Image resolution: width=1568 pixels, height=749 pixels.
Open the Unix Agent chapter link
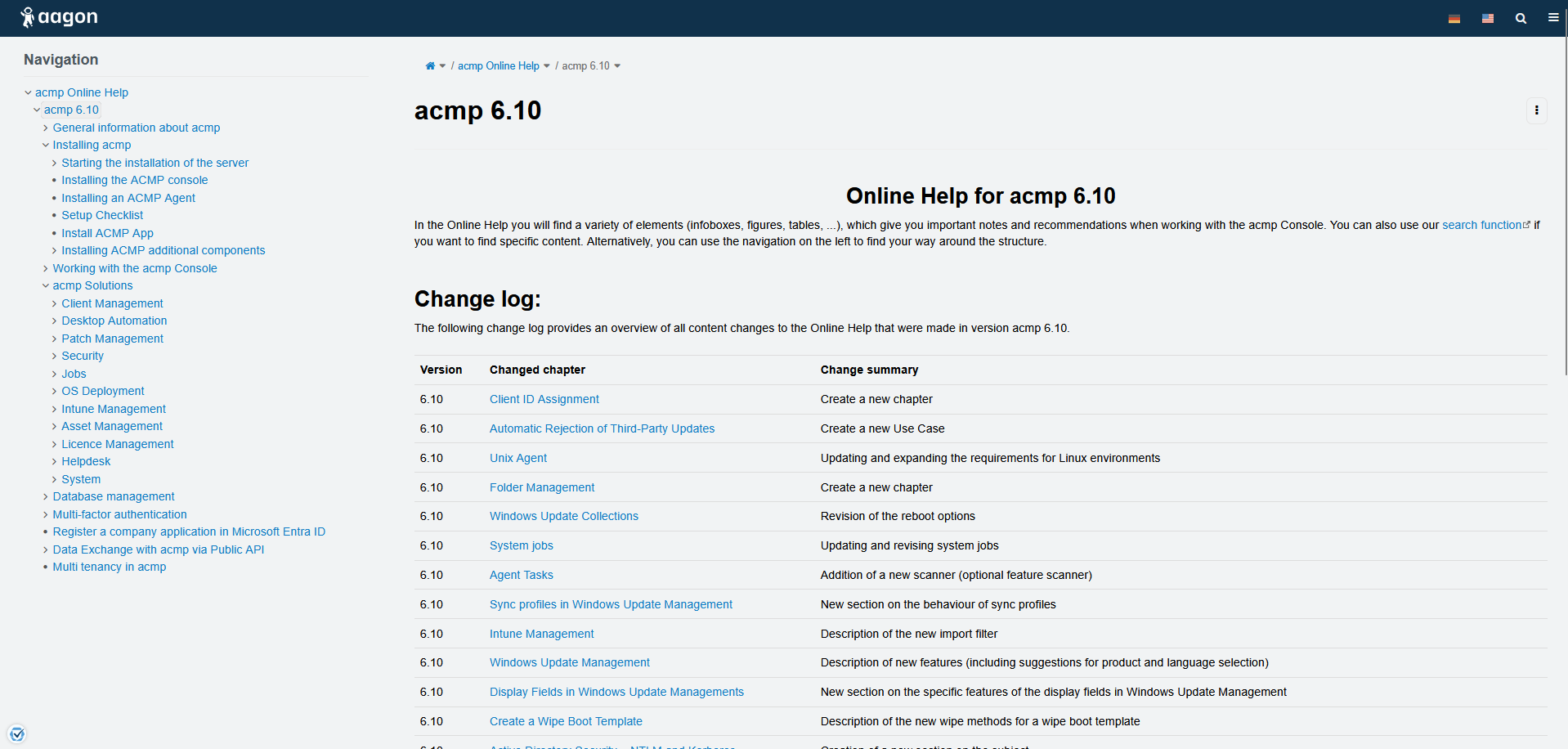coord(518,458)
